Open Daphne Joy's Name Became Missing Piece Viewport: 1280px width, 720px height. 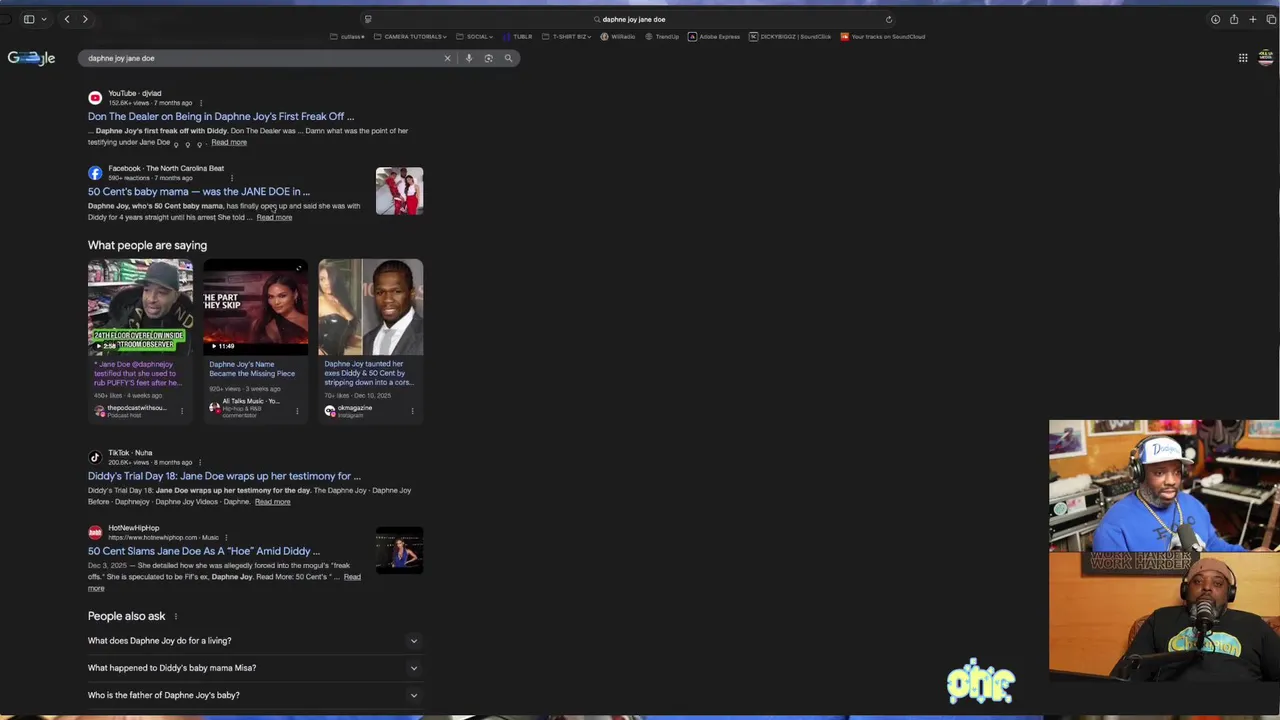[252, 369]
